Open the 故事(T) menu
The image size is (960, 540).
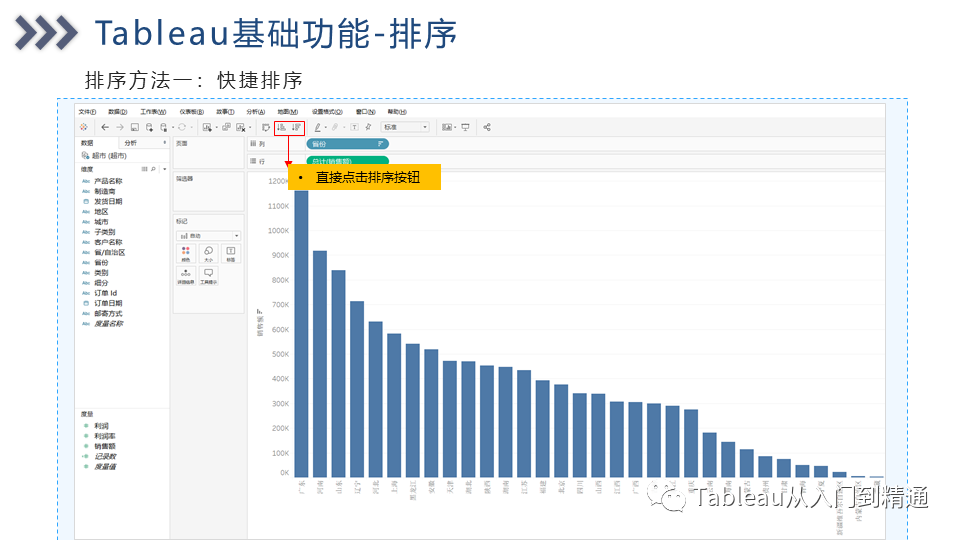click(x=225, y=112)
